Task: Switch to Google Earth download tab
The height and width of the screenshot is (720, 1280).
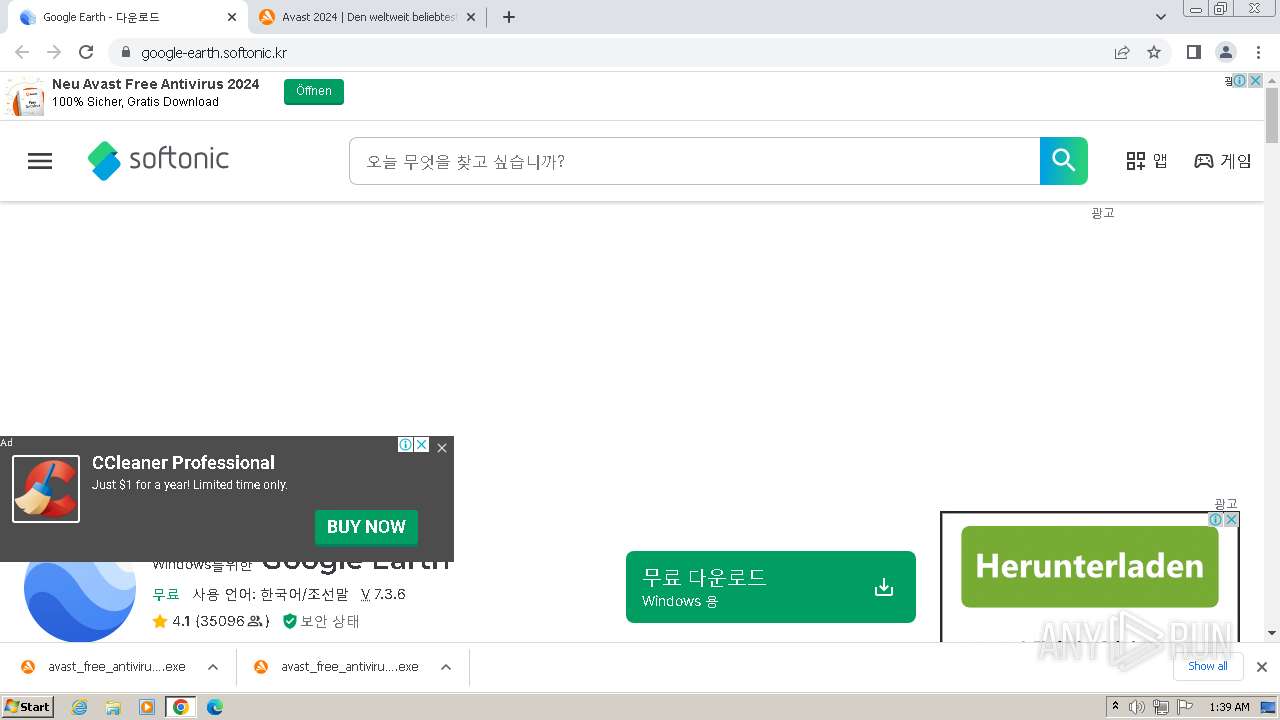Action: [127, 17]
